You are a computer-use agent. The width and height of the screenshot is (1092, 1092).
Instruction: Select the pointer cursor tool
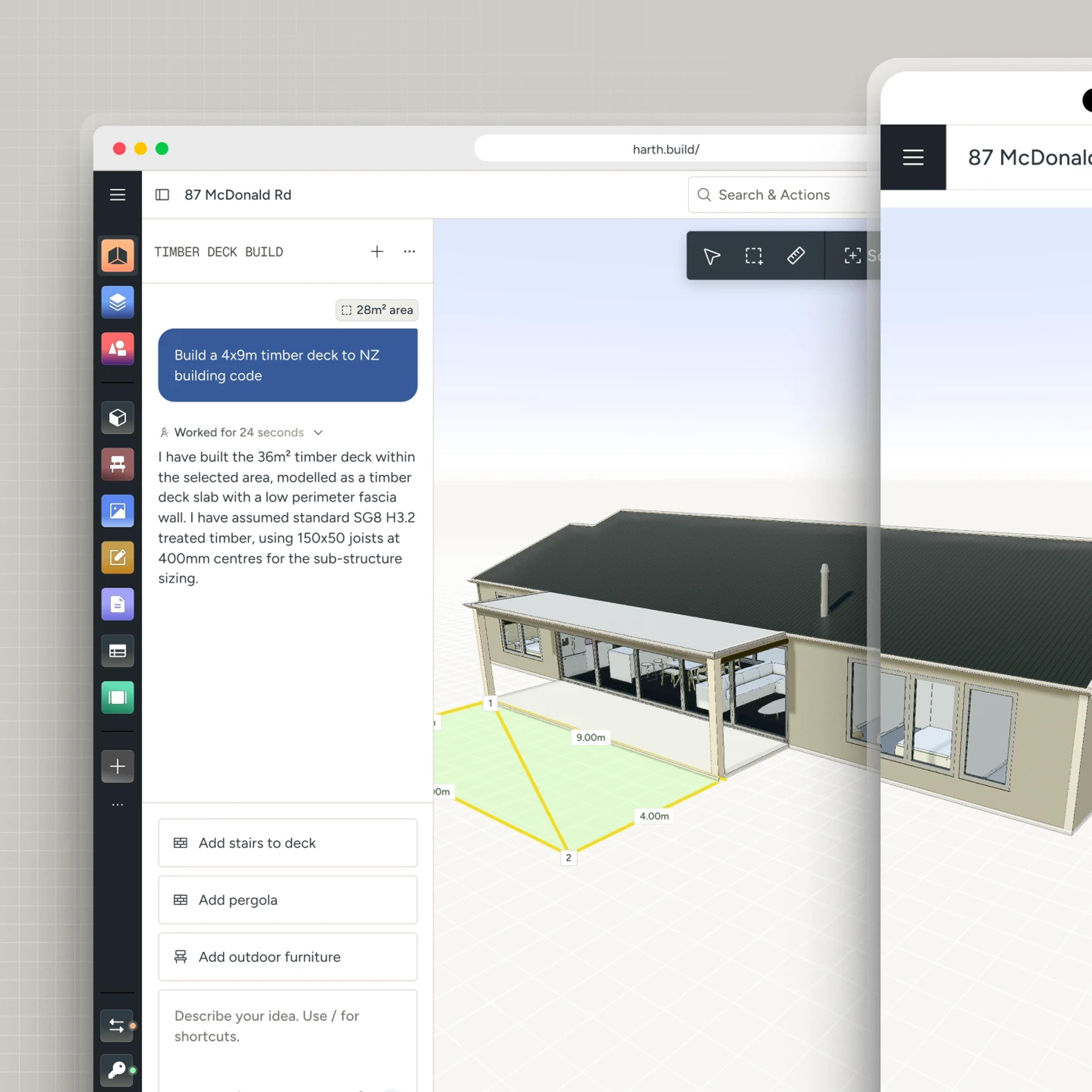pyautogui.click(x=712, y=256)
